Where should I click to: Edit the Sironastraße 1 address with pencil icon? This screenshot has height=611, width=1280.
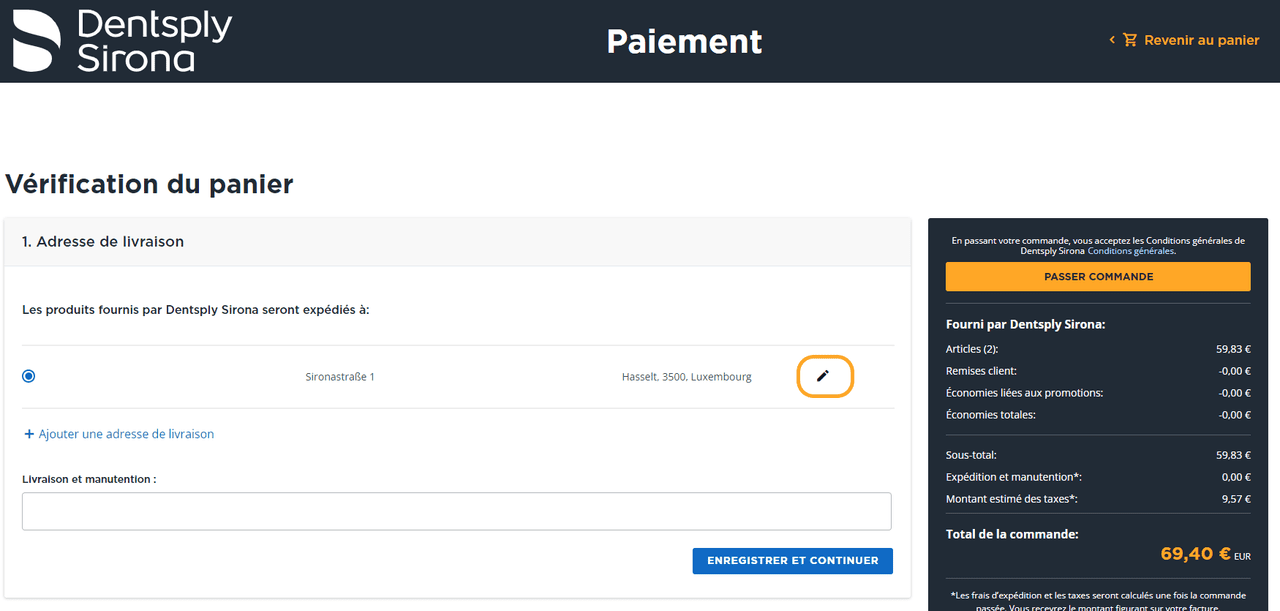[824, 376]
